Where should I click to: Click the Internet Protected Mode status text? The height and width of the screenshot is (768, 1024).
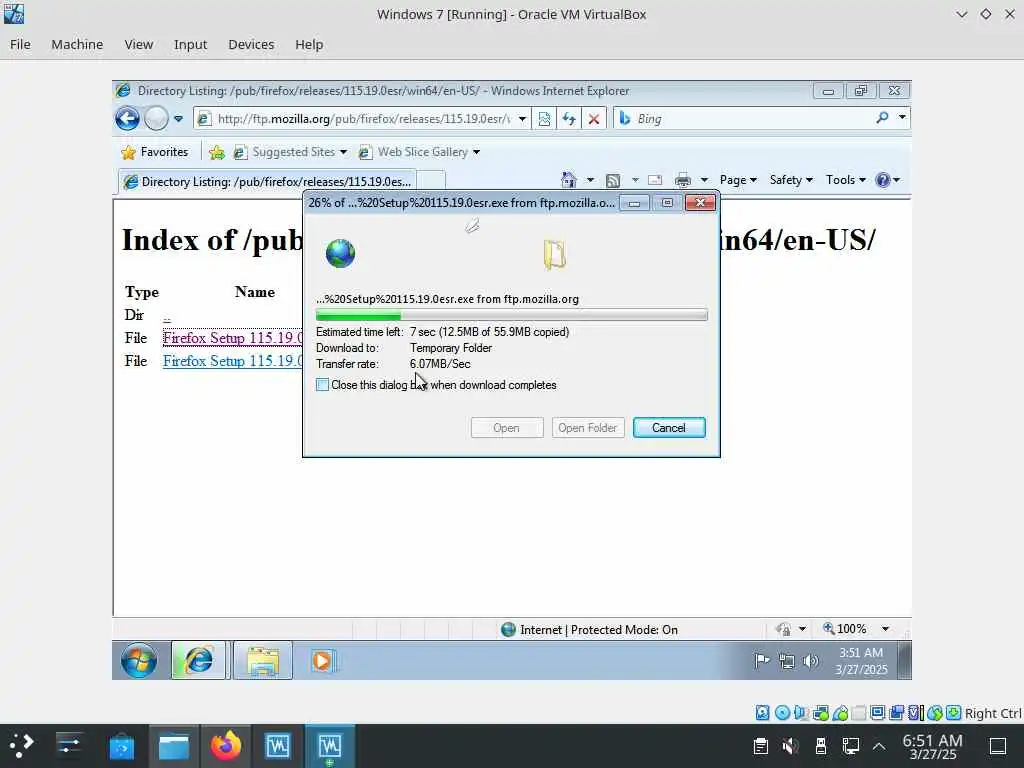598,630
